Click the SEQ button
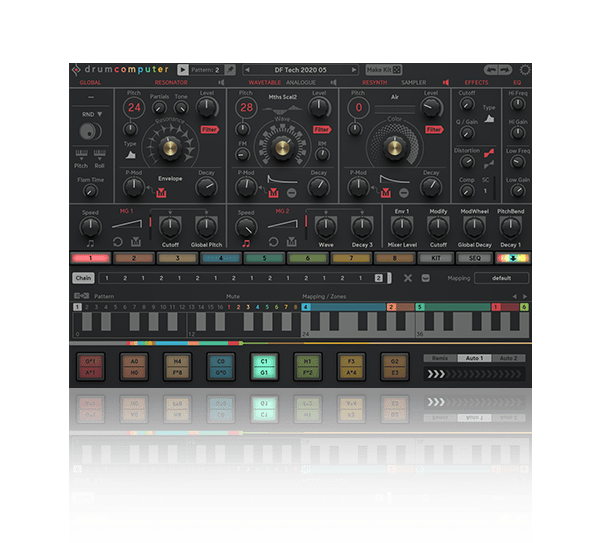Image resolution: width=600 pixels, height=543 pixels. click(474, 258)
